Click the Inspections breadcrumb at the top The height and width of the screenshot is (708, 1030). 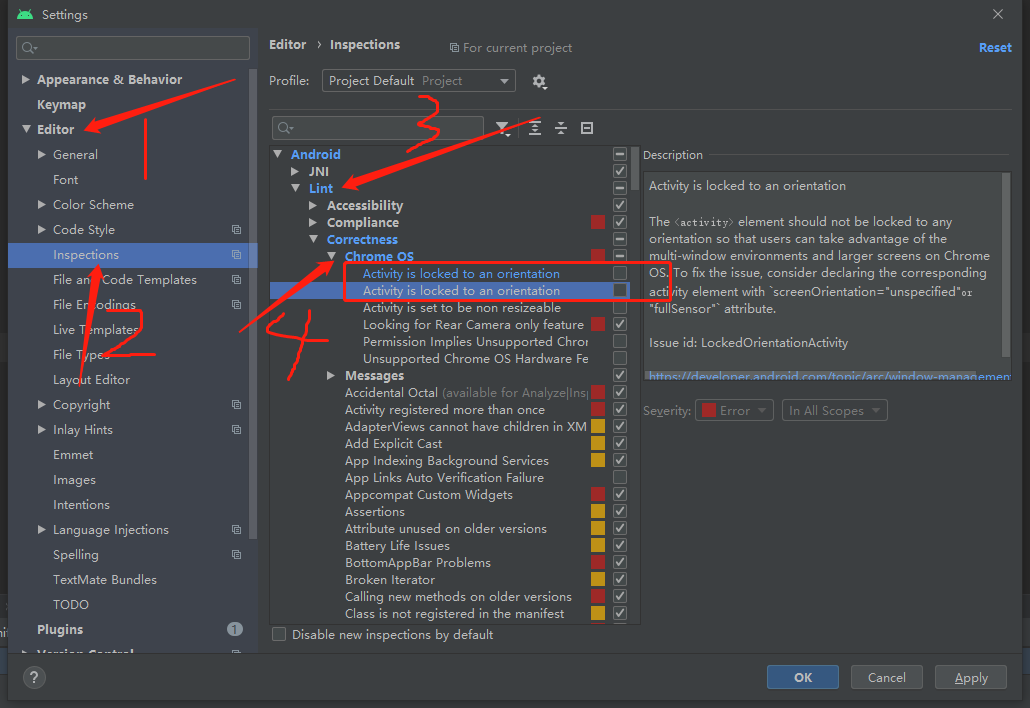pyautogui.click(x=364, y=44)
